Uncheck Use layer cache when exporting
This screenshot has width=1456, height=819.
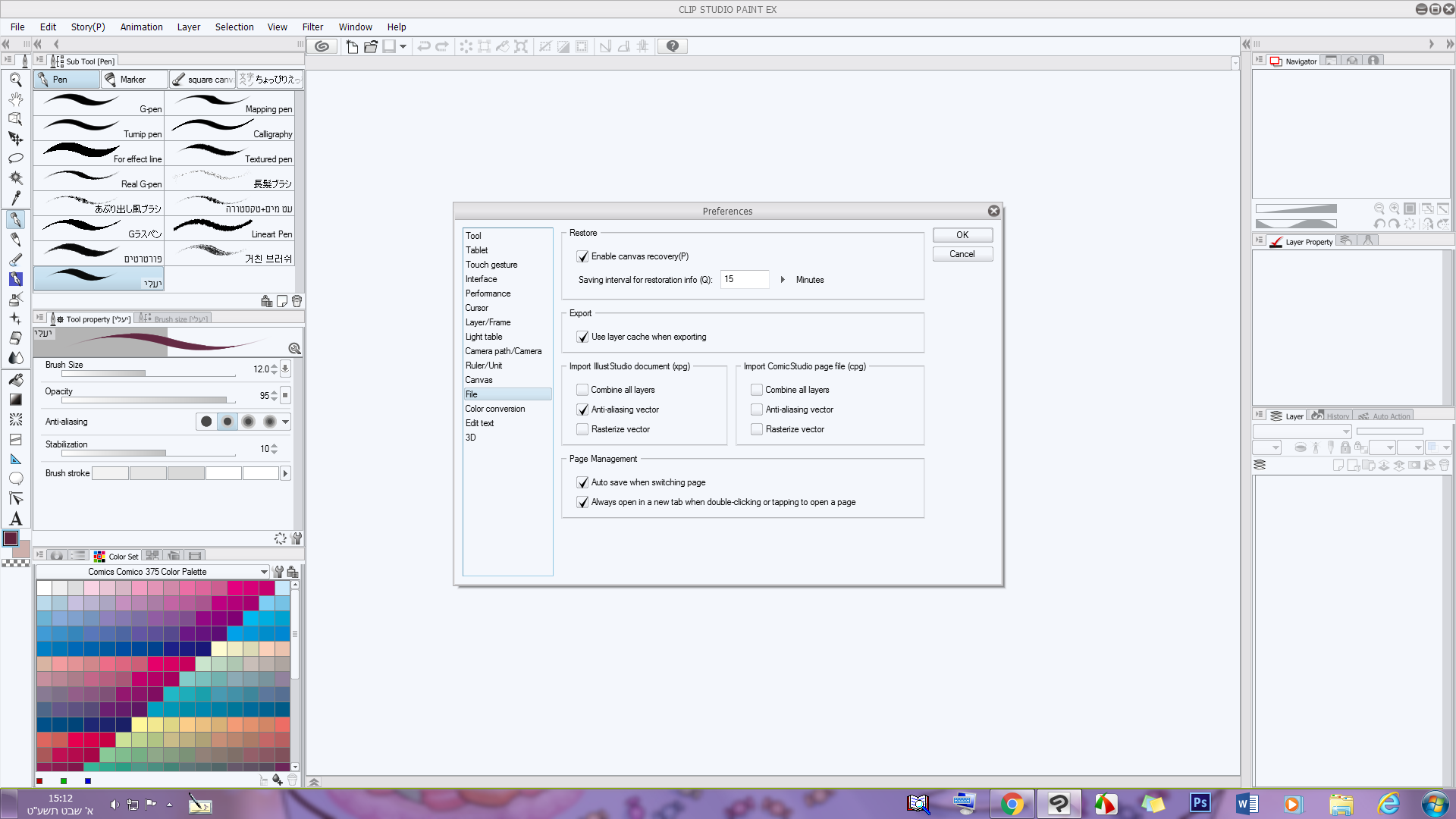click(x=582, y=337)
